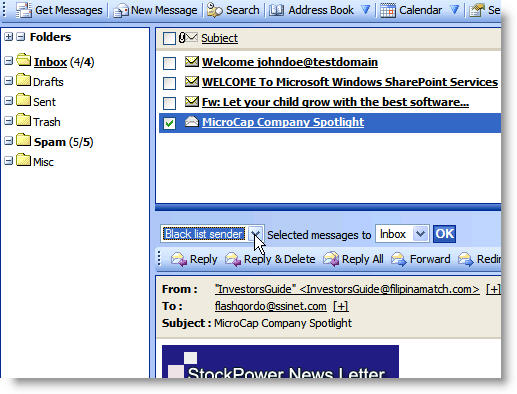Click [+] next to flashgordo@ssinet.com
This screenshot has width=517, height=394.
tap(341, 306)
